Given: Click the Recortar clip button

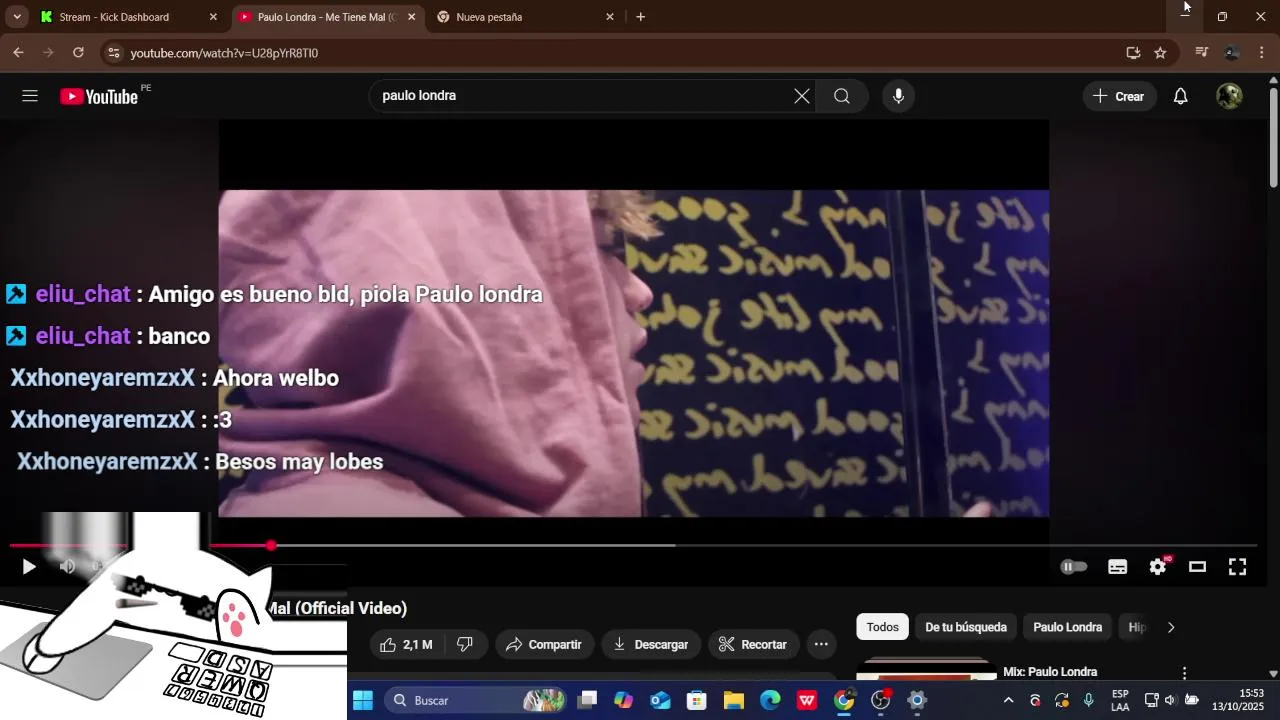Looking at the screenshot, I should (x=753, y=645).
